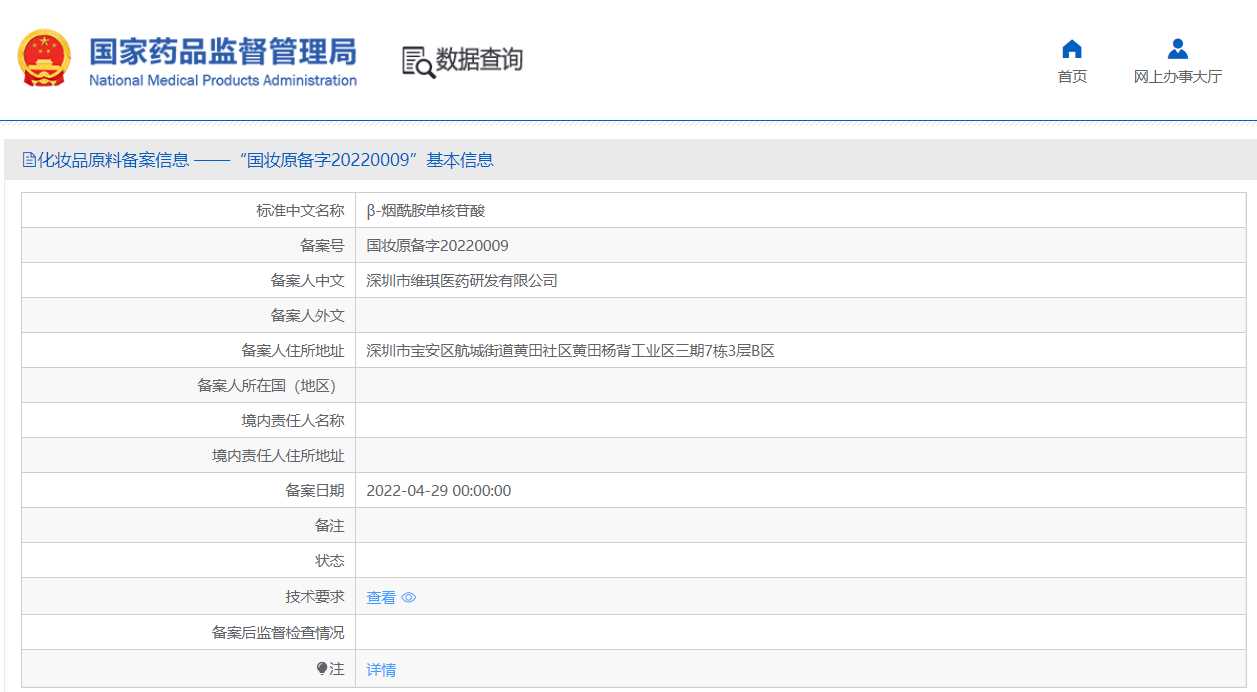Select the date 2022-04-29 00:00:00

pos(439,491)
